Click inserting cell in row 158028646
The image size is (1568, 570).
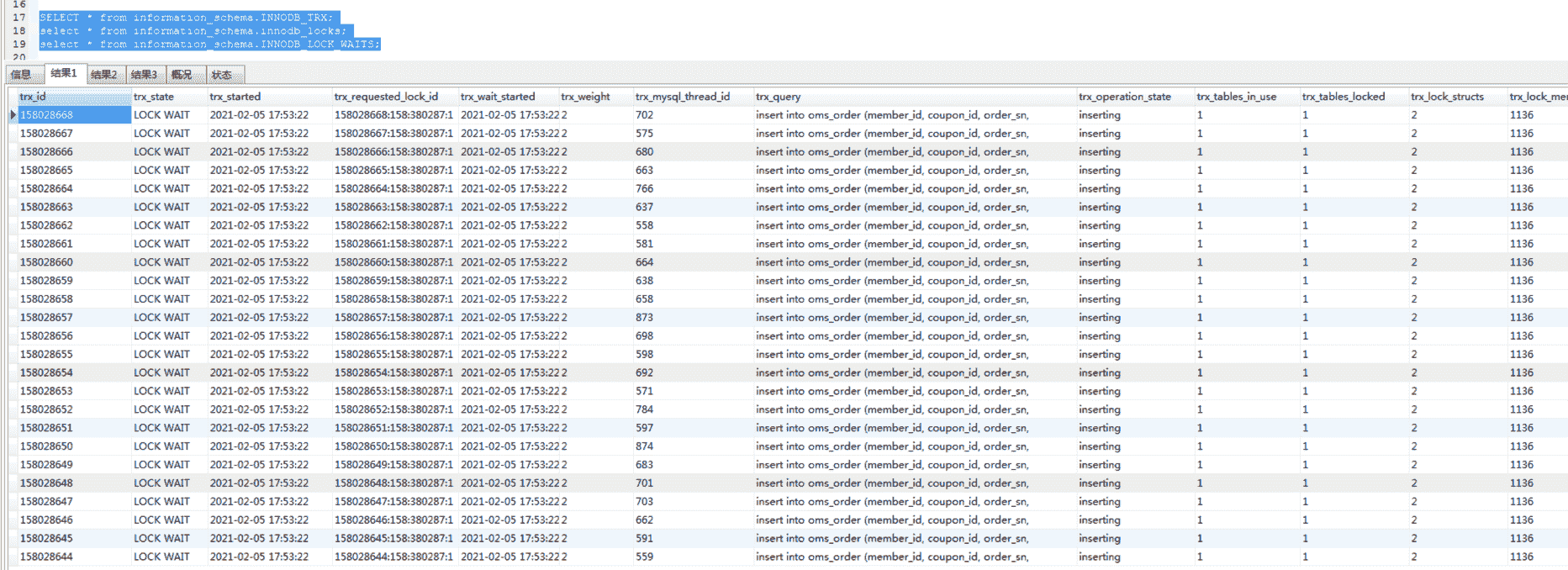point(1136,520)
